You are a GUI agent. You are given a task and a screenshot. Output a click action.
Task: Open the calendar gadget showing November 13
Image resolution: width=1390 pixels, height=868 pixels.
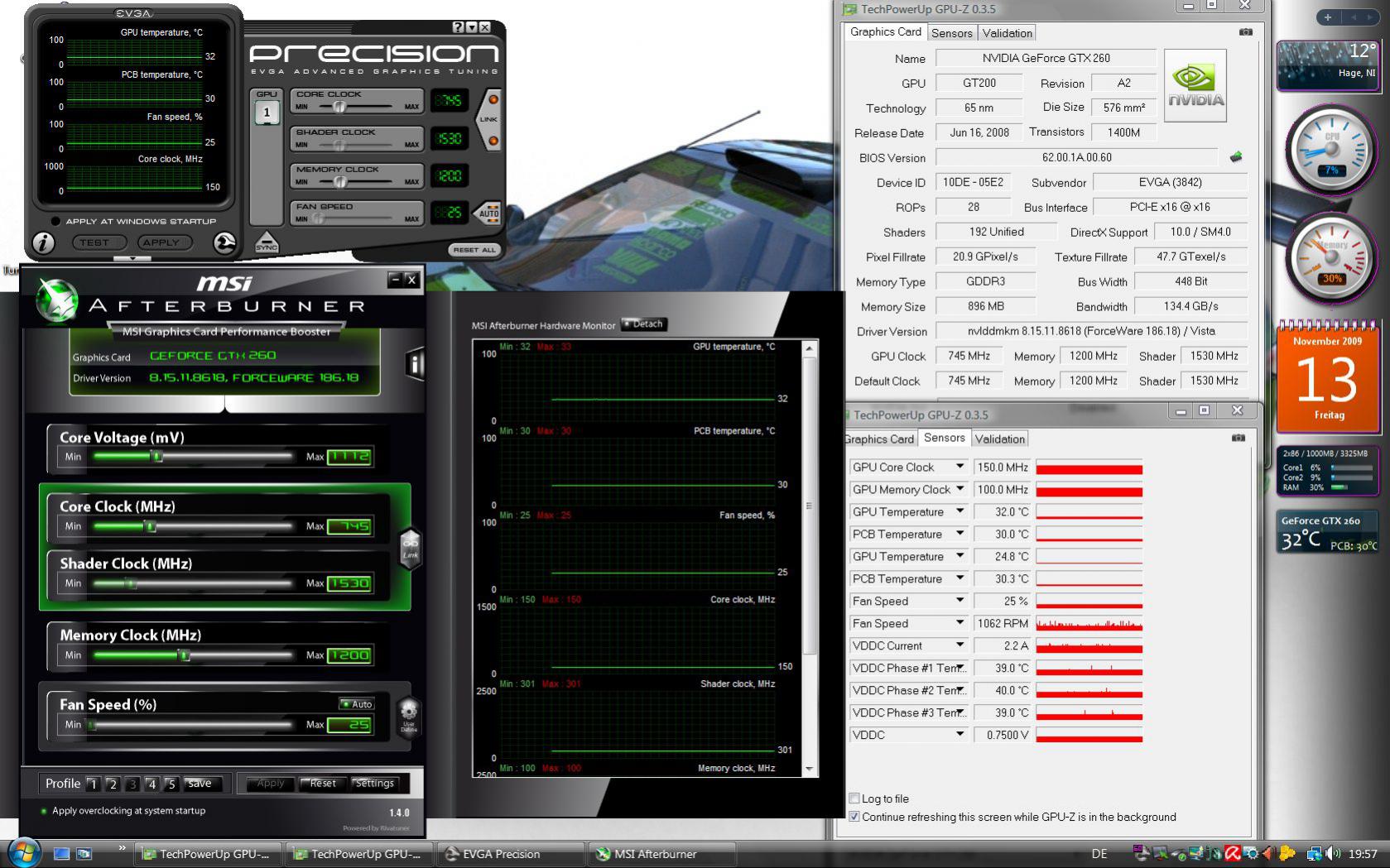pos(1328,377)
